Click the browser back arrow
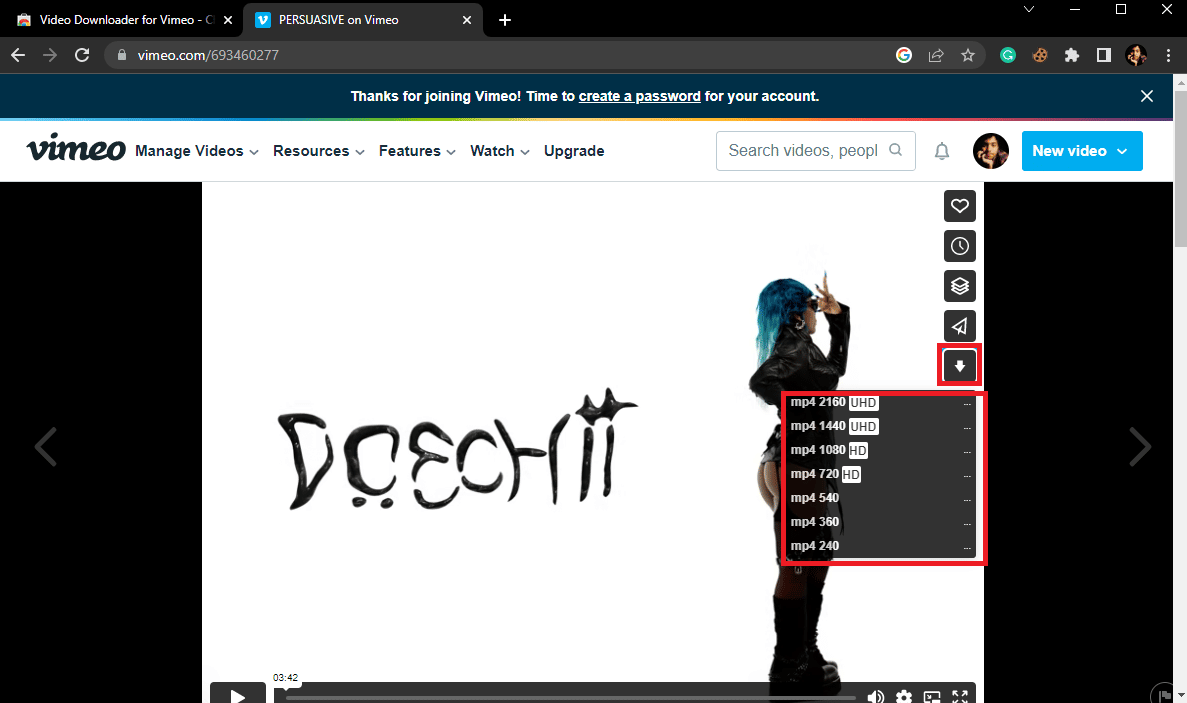Viewport: 1187px width, 703px height. (x=18, y=55)
